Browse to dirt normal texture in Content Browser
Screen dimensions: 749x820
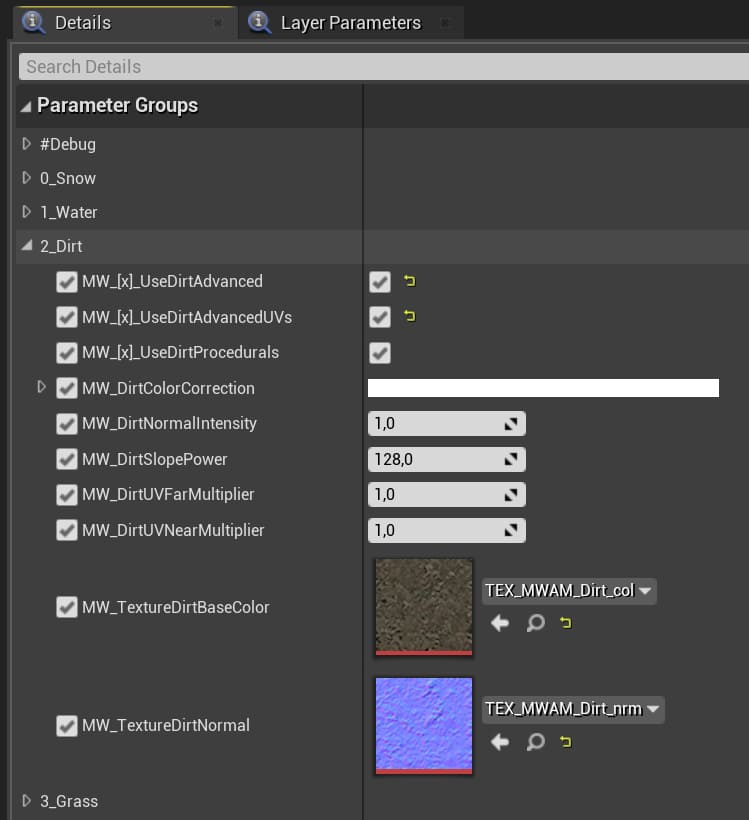(535, 742)
